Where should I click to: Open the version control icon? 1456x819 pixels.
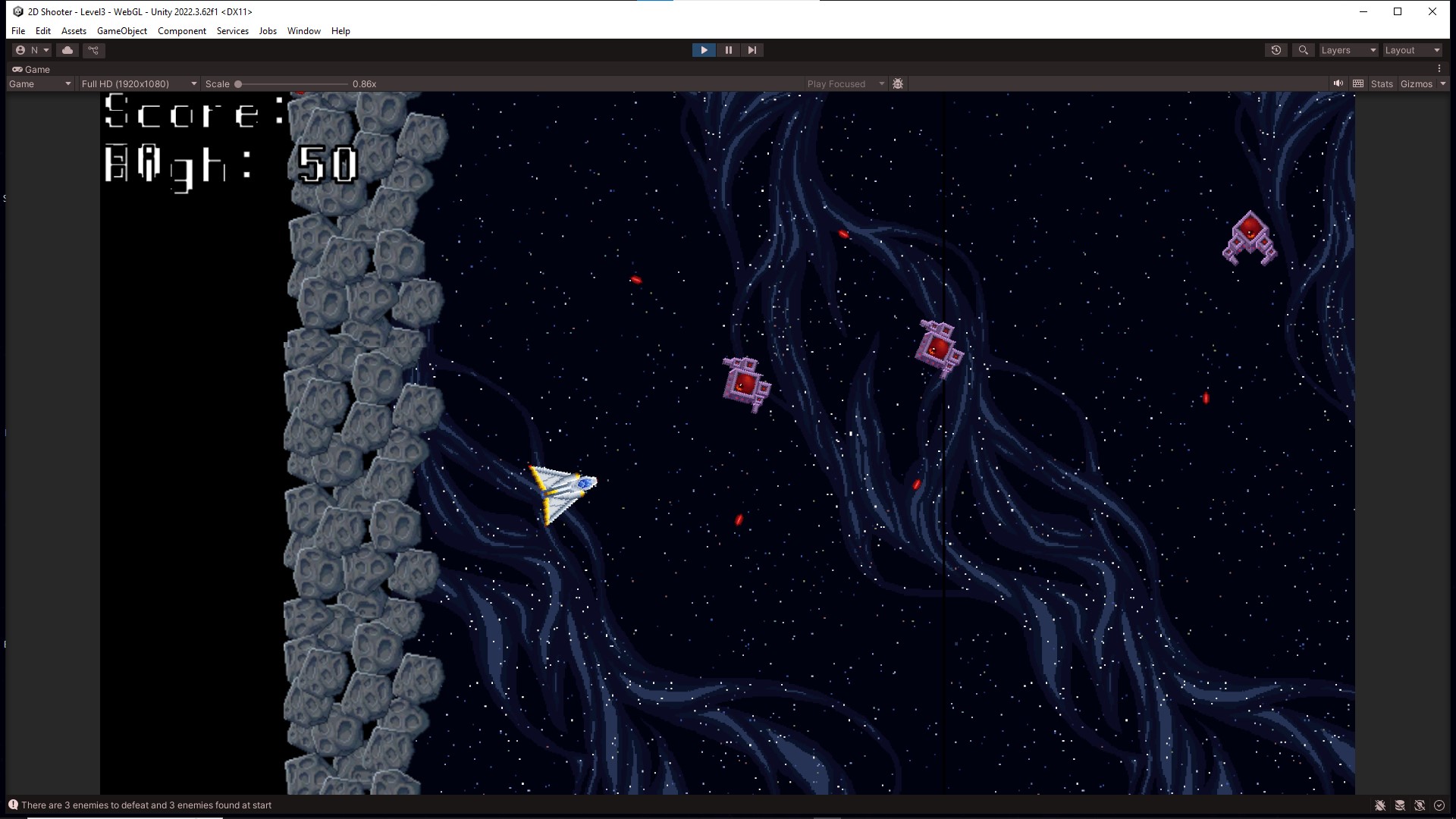click(x=93, y=50)
